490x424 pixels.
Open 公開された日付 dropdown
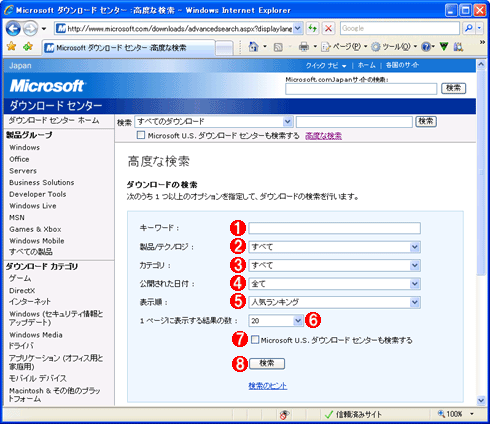(x=414, y=284)
